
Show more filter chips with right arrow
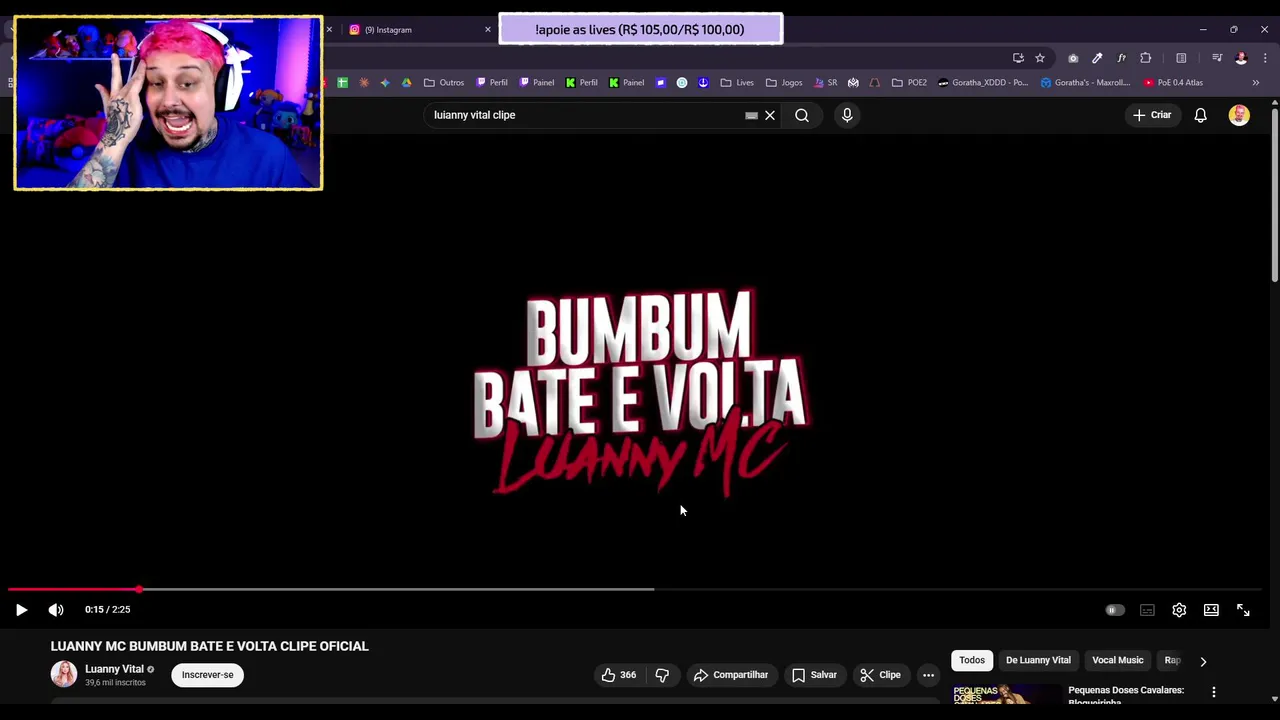[1203, 661]
